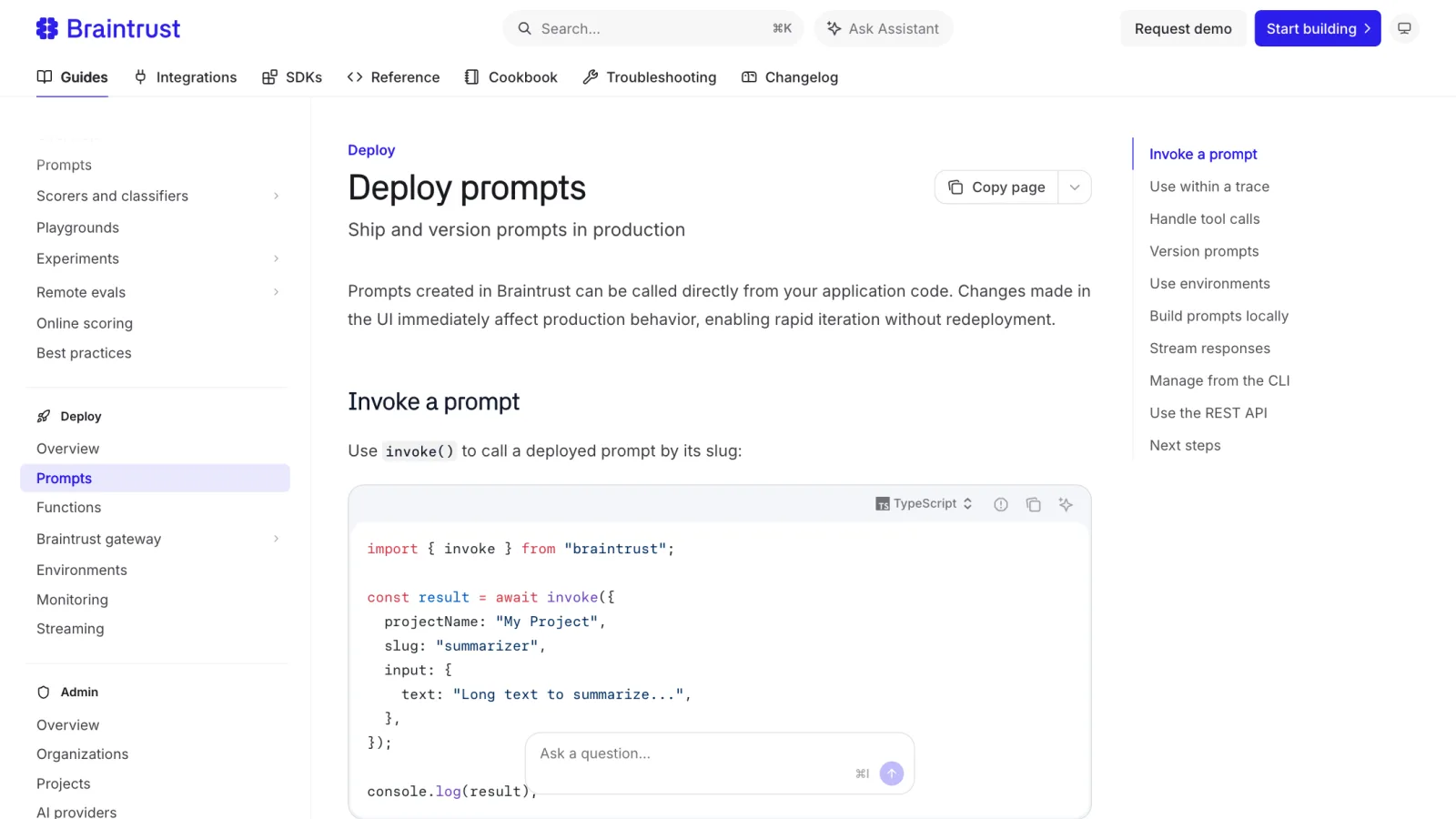
Task: Click the search magnifier icon
Action: coord(524,29)
